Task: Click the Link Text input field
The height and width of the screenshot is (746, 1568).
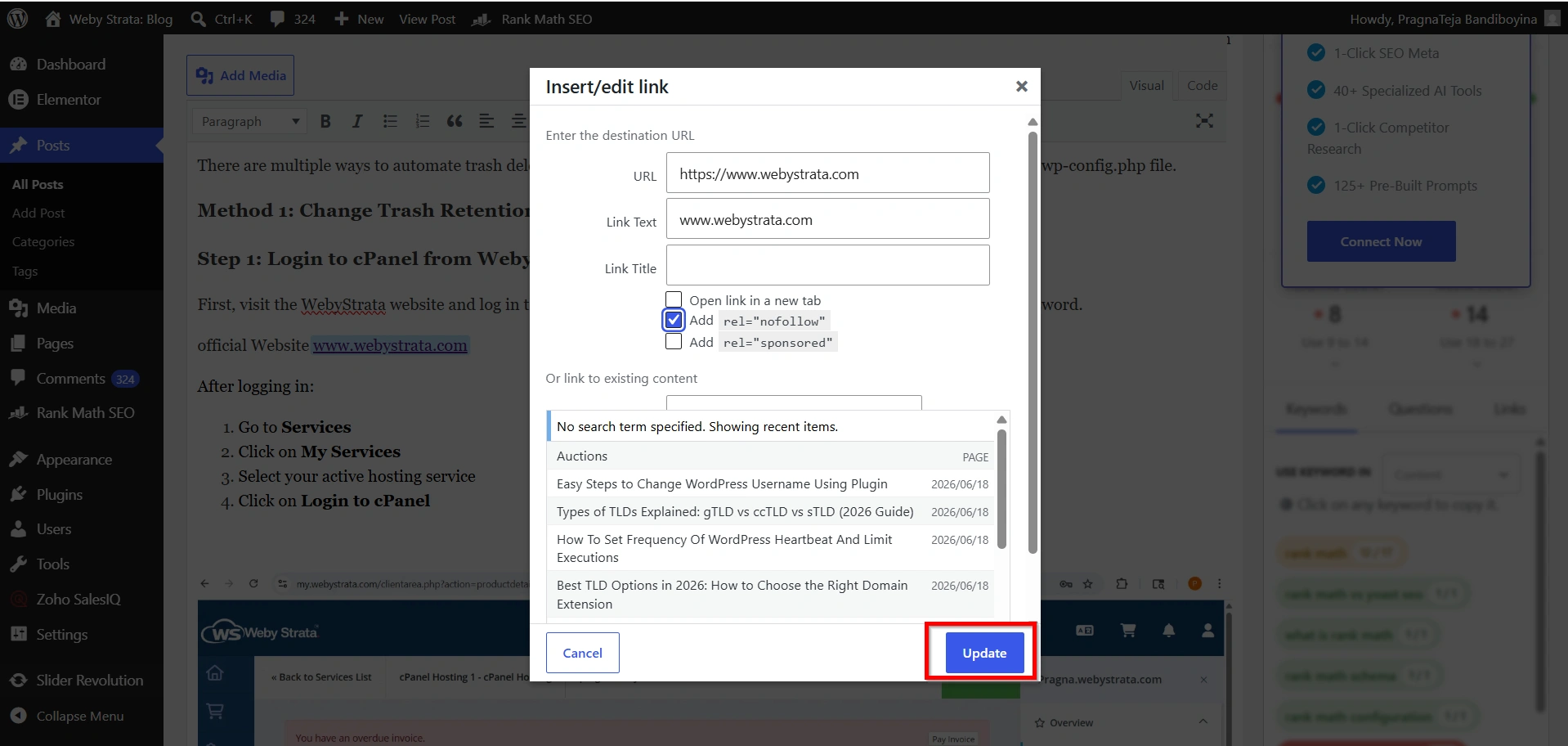Action: pos(827,218)
